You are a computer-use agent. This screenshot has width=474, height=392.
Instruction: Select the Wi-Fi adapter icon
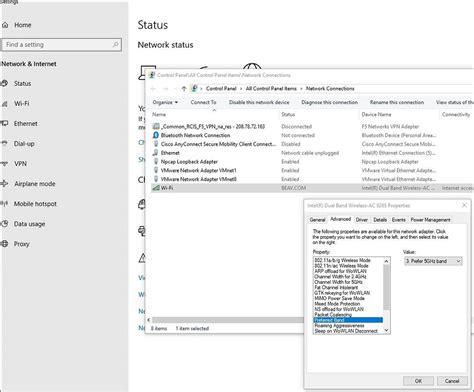pyautogui.click(x=156, y=188)
